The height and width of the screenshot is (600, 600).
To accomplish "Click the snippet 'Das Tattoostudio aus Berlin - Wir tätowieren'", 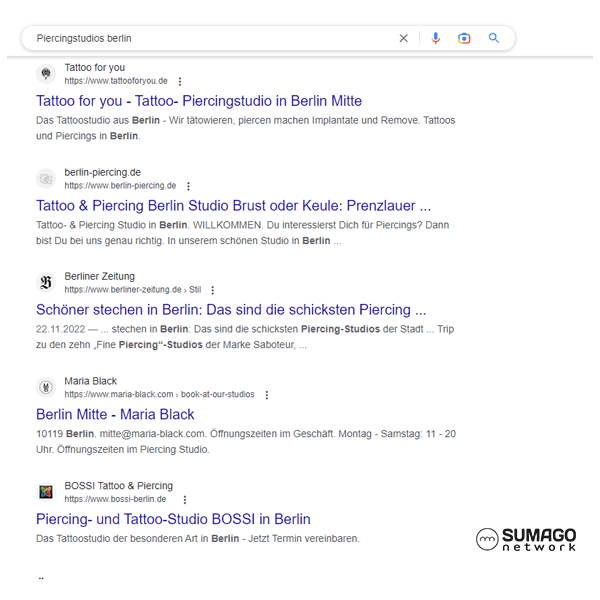I will point(246,128).
